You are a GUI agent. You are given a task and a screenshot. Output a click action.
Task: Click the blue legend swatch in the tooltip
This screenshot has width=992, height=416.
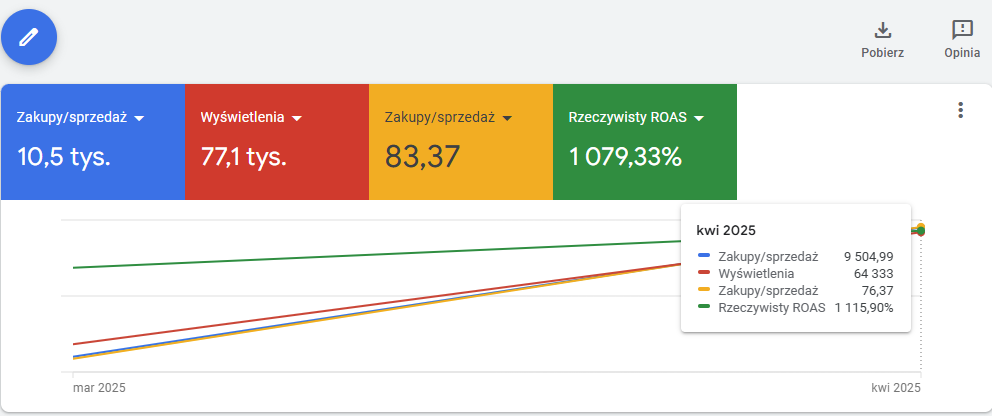(704, 255)
